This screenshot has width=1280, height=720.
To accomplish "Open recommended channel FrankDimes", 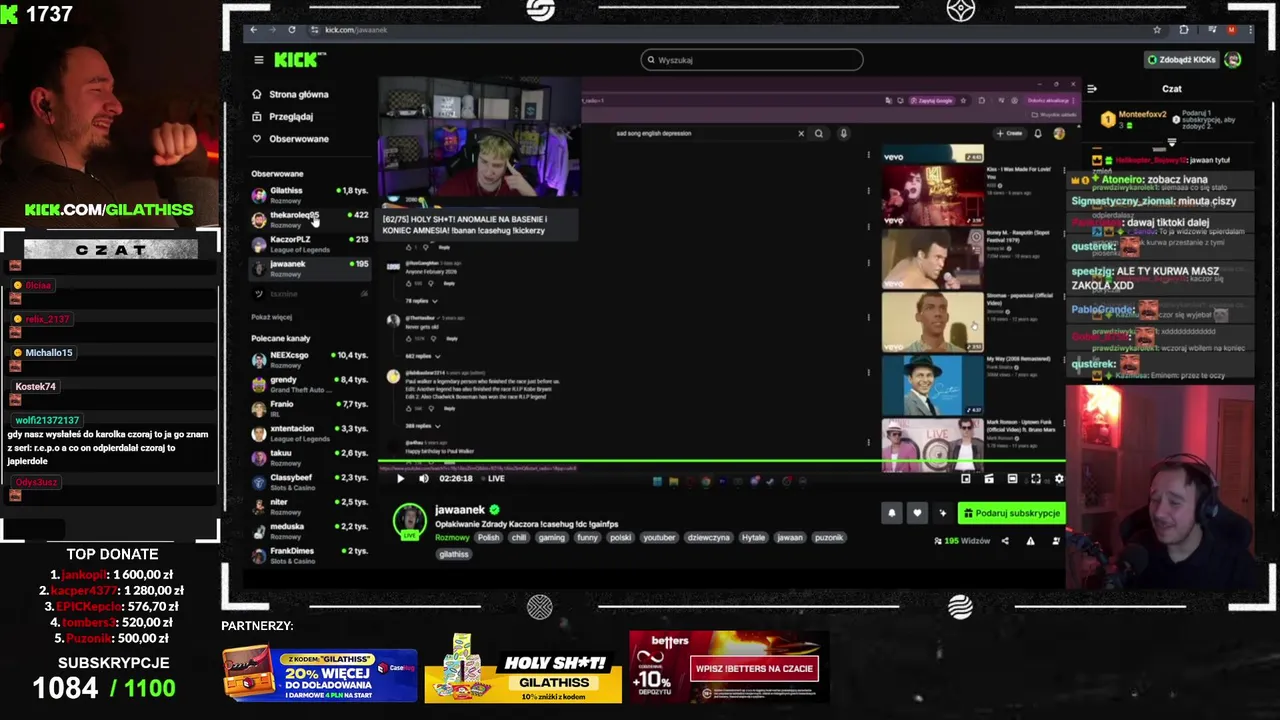I will (309, 555).
